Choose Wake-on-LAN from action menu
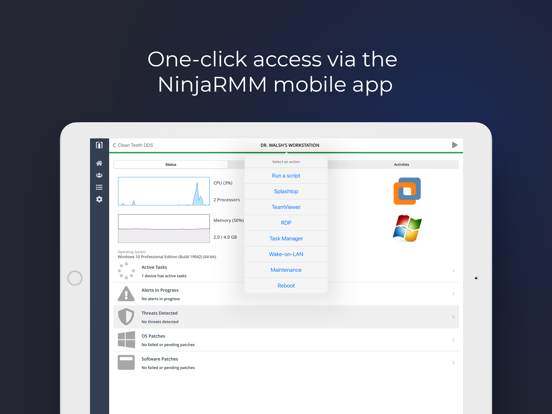The height and width of the screenshot is (414, 552). (x=286, y=254)
